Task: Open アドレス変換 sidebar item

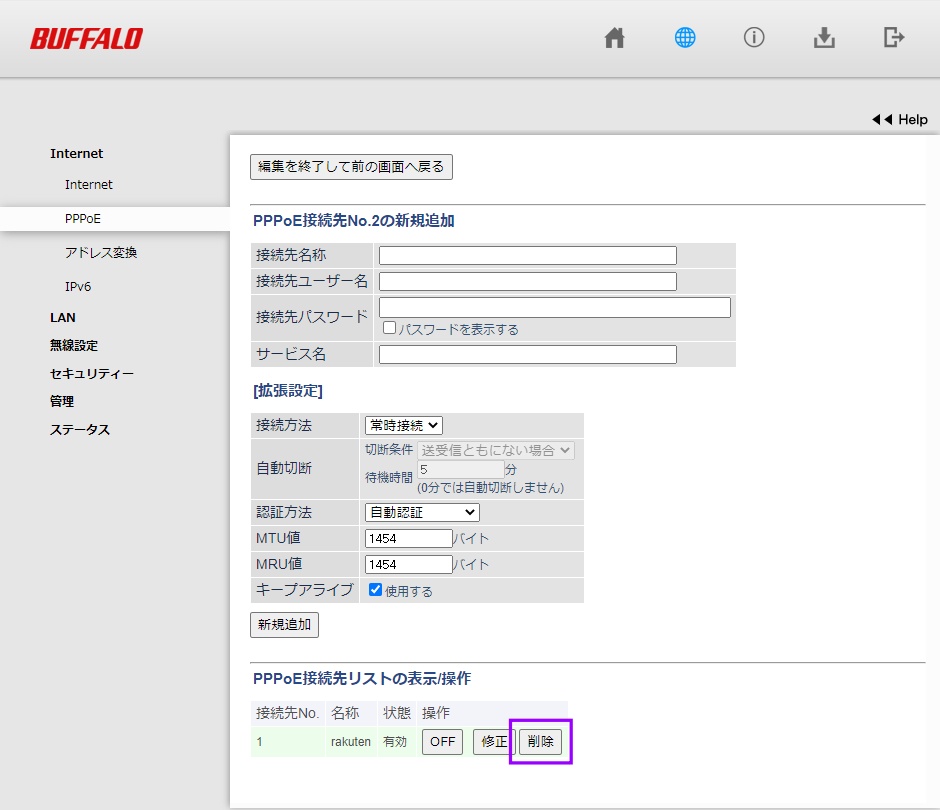Action: (x=101, y=252)
